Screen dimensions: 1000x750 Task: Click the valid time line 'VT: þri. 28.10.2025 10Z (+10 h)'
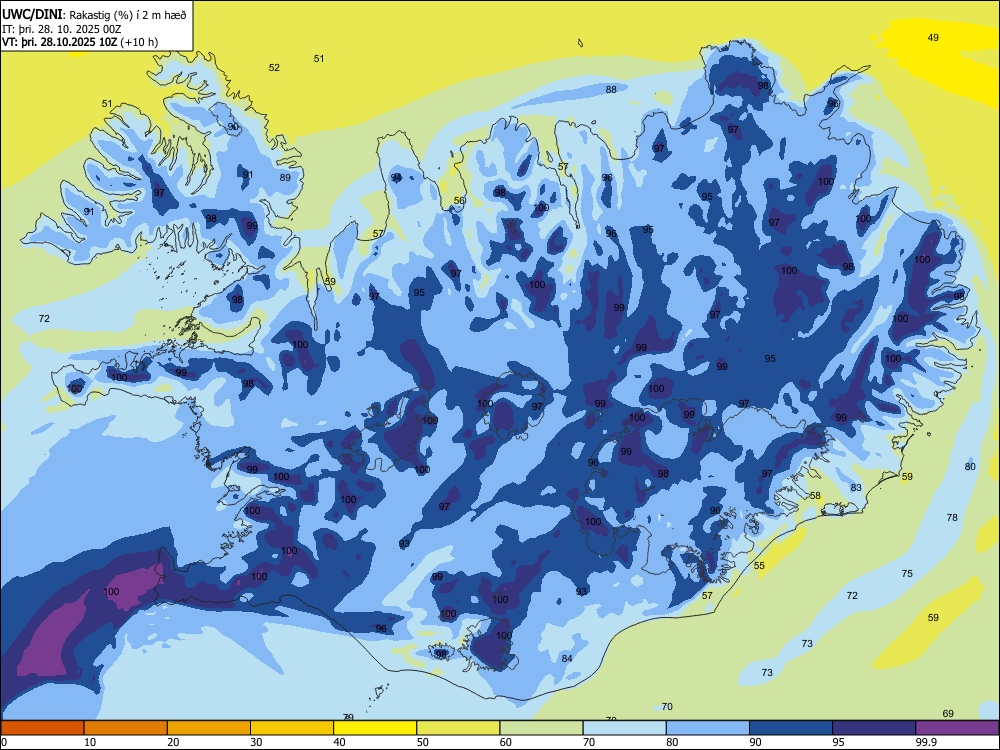click(80, 42)
